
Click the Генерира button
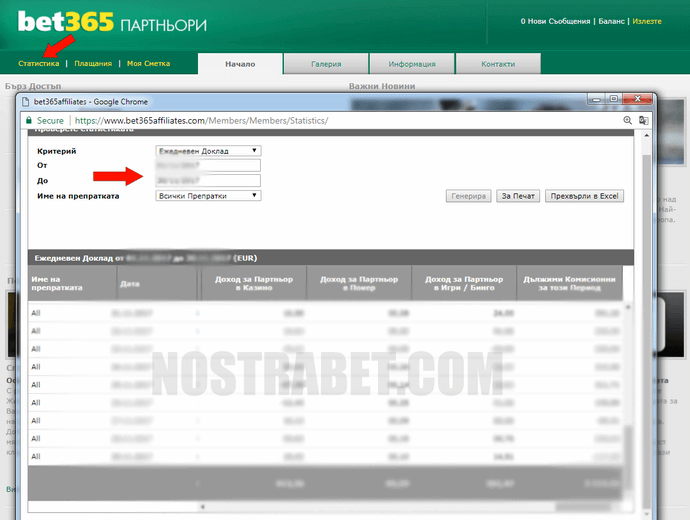click(x=468, y=196)
